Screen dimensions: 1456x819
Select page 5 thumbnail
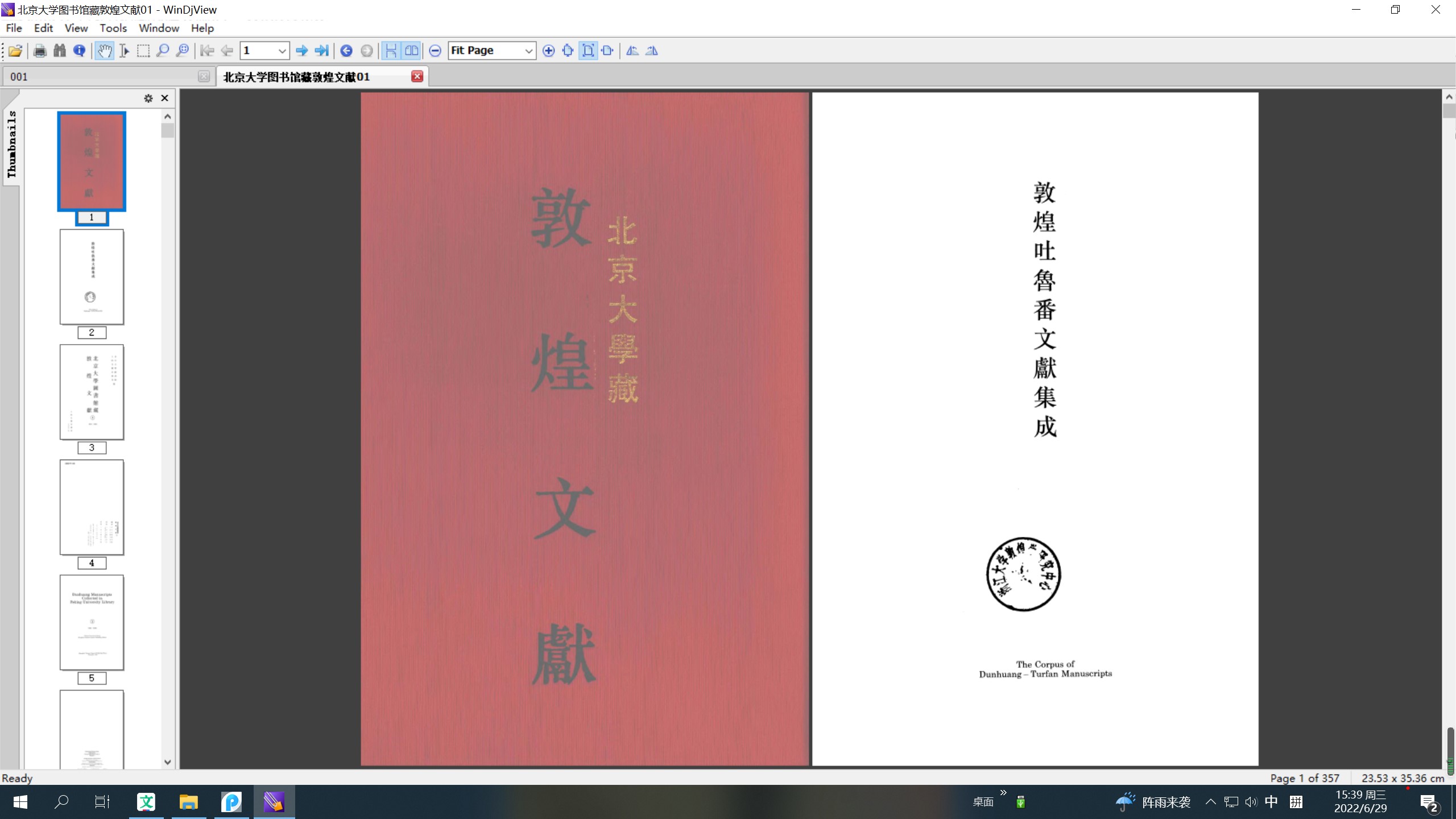click(92, 622)
